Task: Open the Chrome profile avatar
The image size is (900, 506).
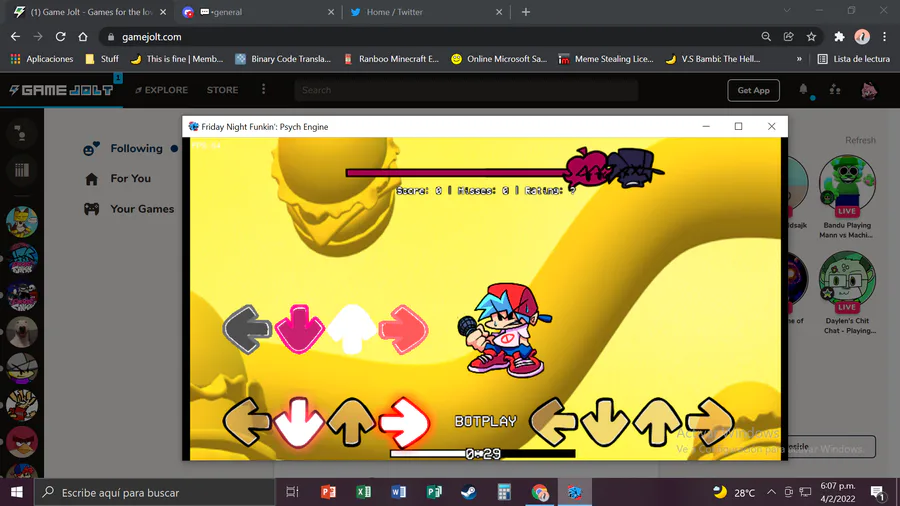Action: pyautogui.click(x=862, y=37)
